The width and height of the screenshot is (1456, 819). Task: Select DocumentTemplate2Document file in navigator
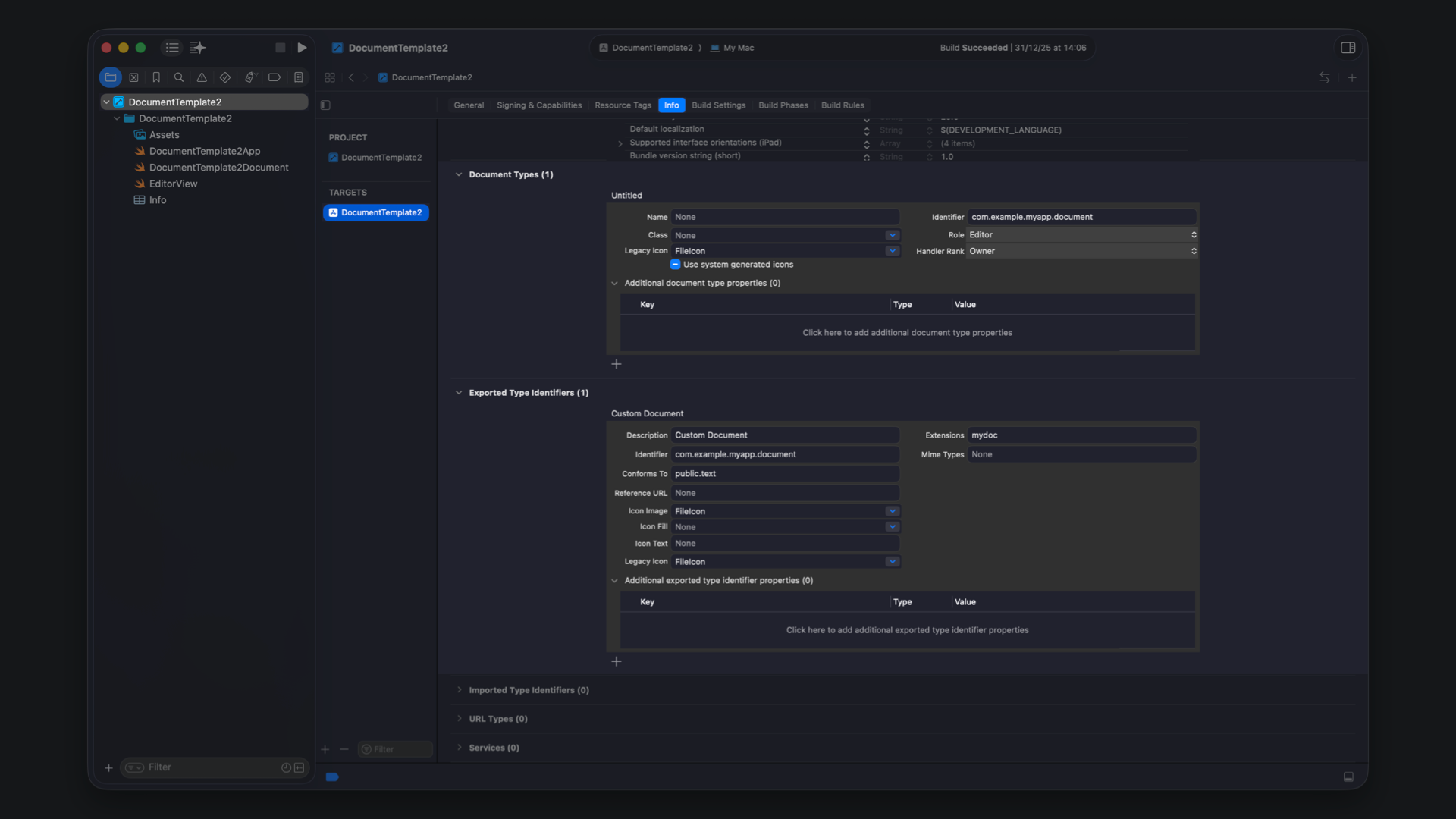[218, 168]
